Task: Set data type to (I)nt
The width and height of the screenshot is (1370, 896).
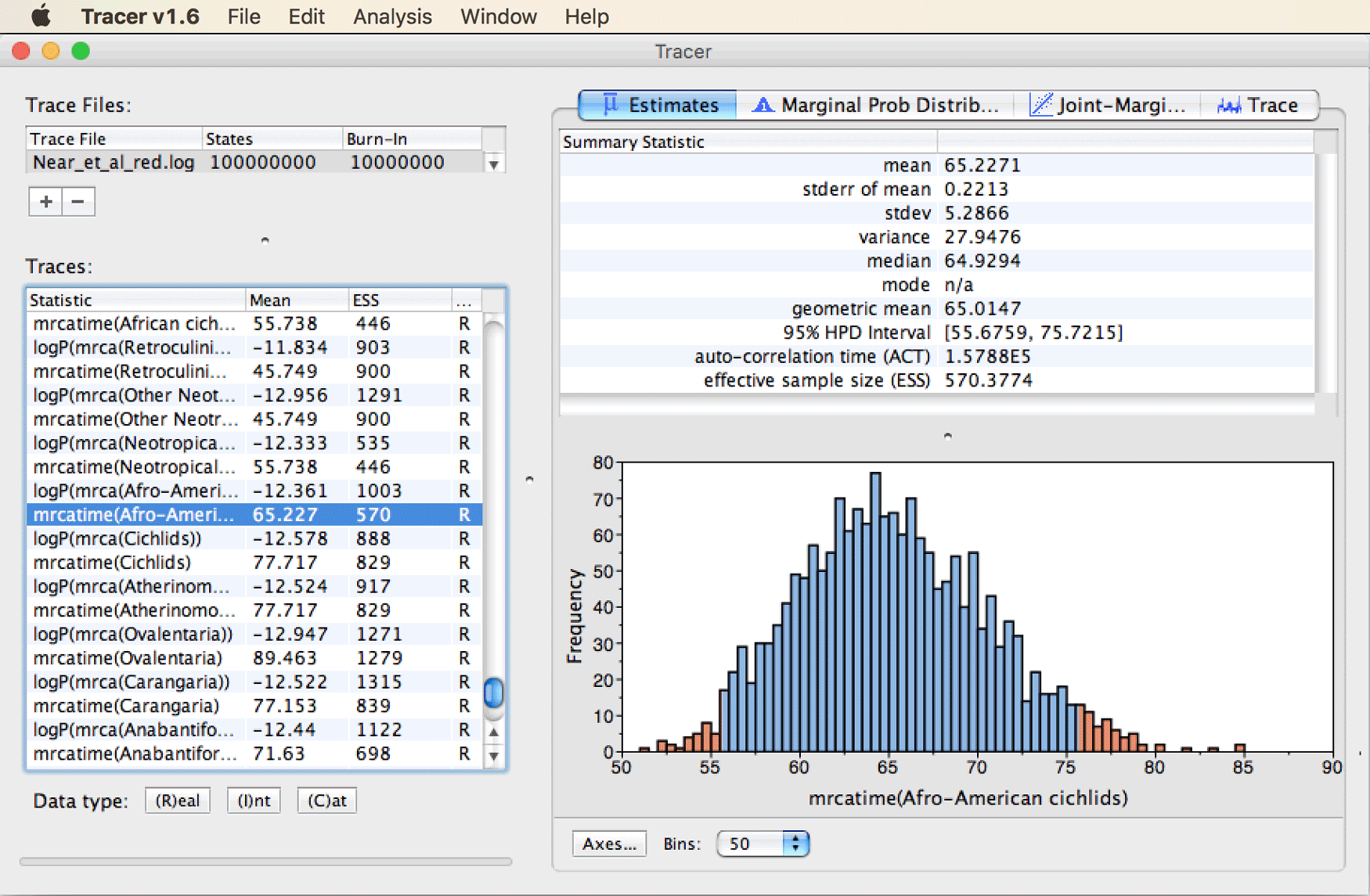Action: 254,801
